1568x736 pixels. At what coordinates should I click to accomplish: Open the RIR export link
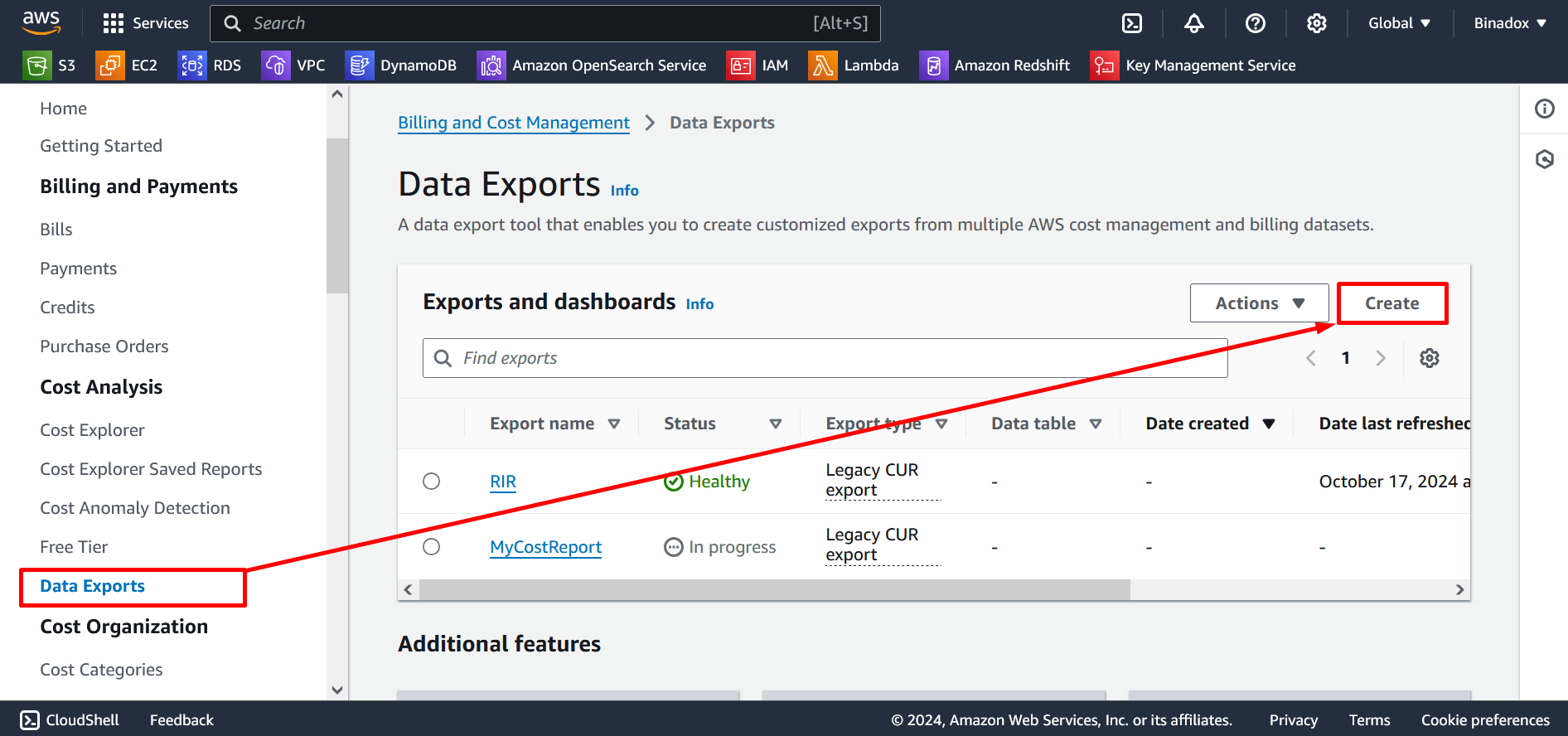[x=503, y=482]
